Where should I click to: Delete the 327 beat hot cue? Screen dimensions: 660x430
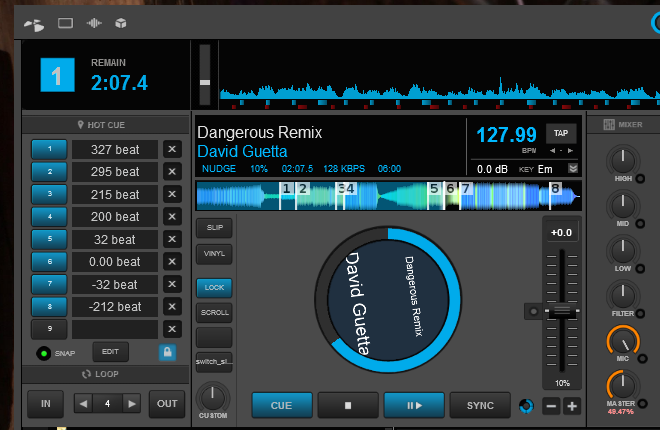coord(172,149)
